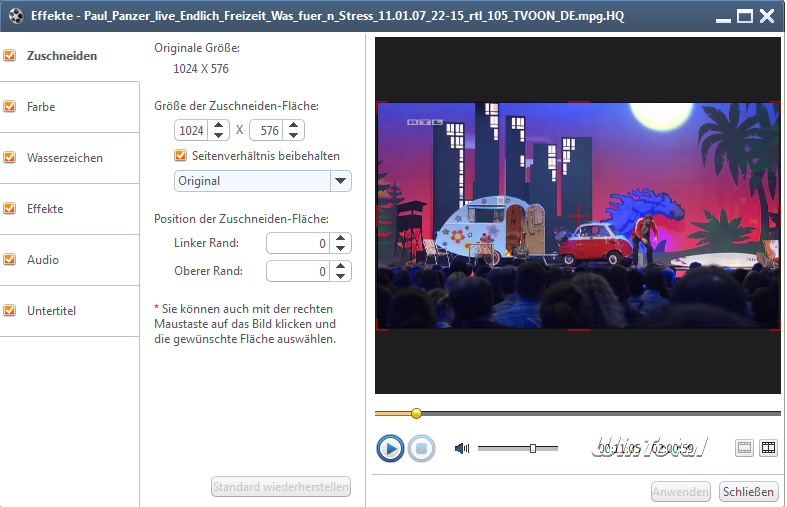
Task: Click the film reel app icon in title bar
Action: point(16,16)
